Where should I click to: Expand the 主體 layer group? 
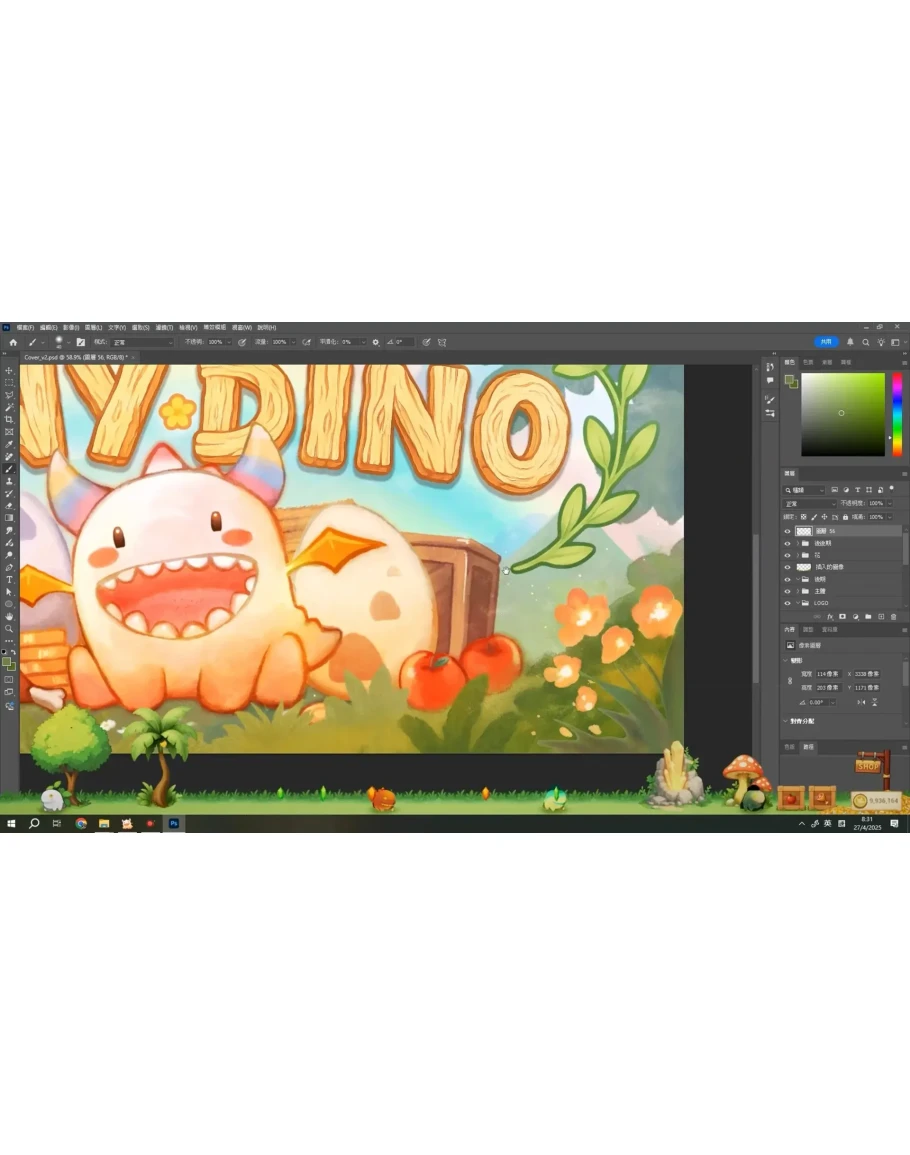pyautogui.click(x=797, y=591)
